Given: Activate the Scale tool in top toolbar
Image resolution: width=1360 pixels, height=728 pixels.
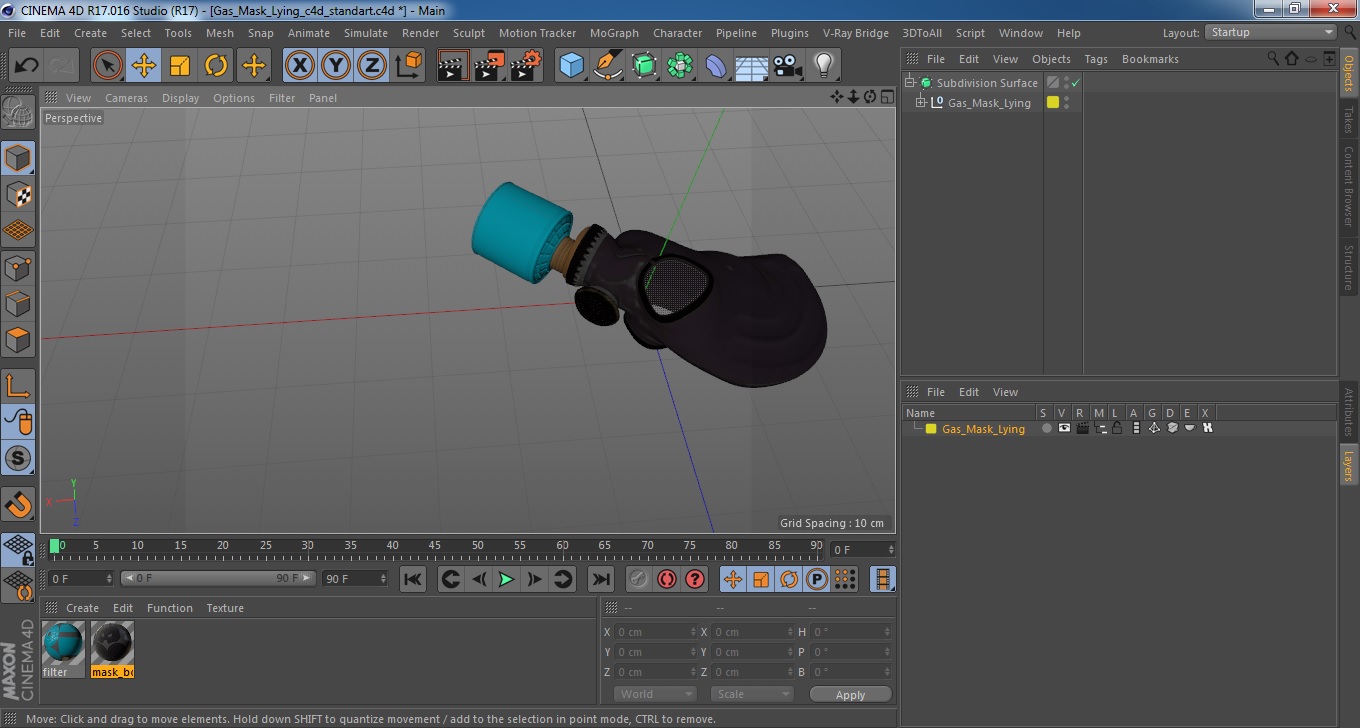Looking at the screenshot, I should point(180,66).
